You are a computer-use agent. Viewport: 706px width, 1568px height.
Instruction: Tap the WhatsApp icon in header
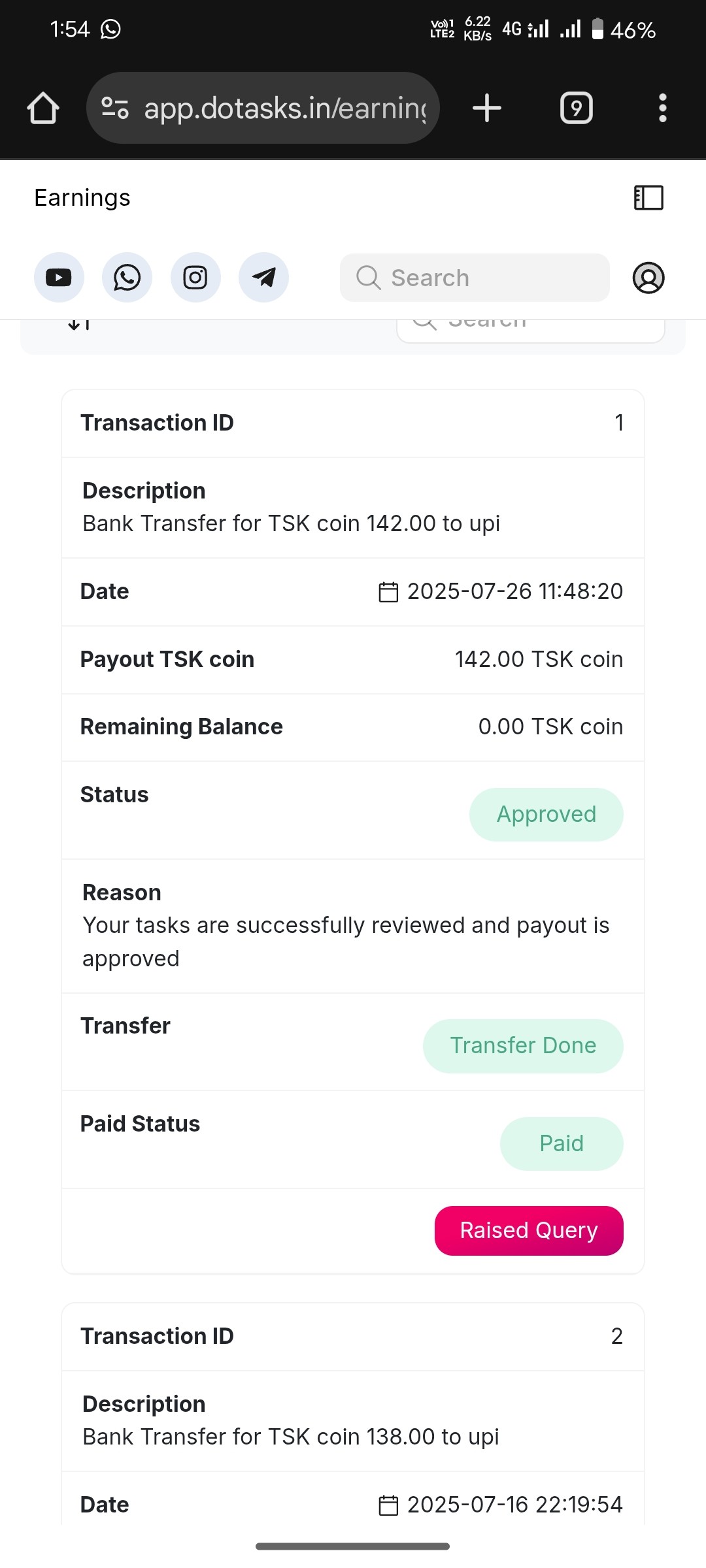point(127,278)
